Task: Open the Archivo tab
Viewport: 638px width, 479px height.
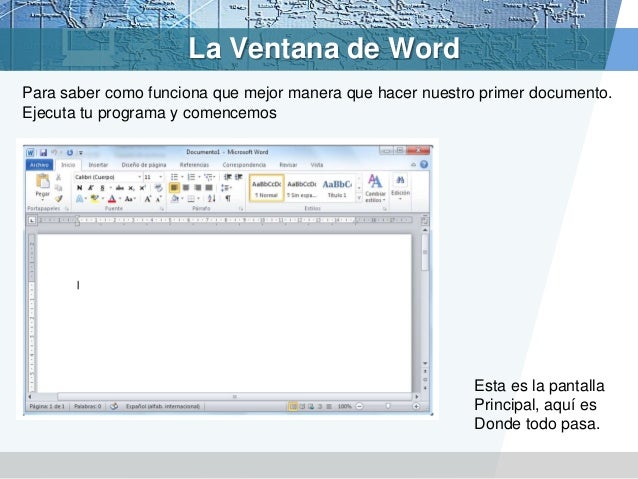Action: [39, 165]
